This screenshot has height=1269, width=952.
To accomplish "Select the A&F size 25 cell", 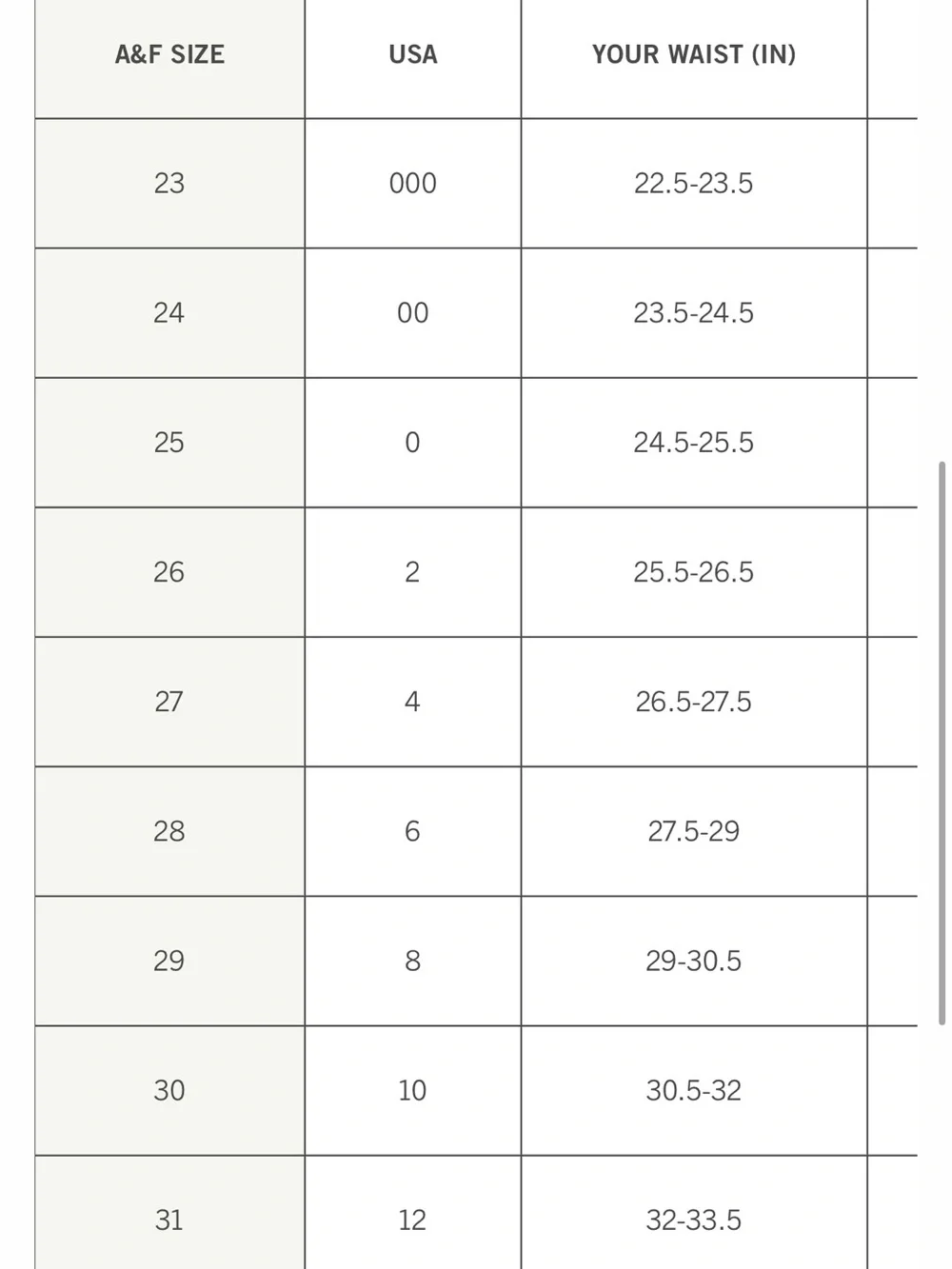I will [x=169, y=442].
